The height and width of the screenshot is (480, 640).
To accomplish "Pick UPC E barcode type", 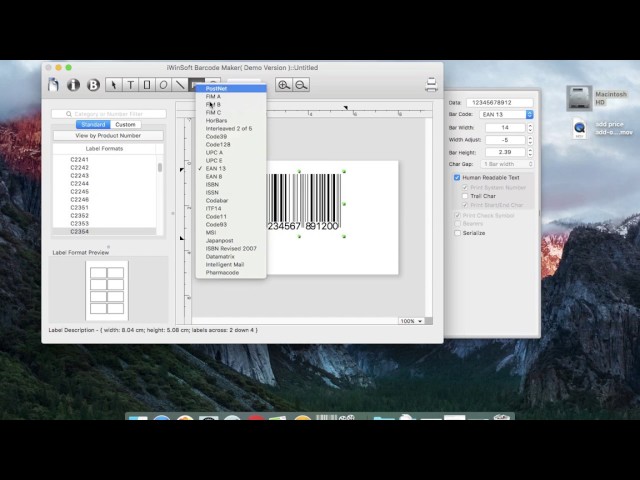I will (231, 160).
